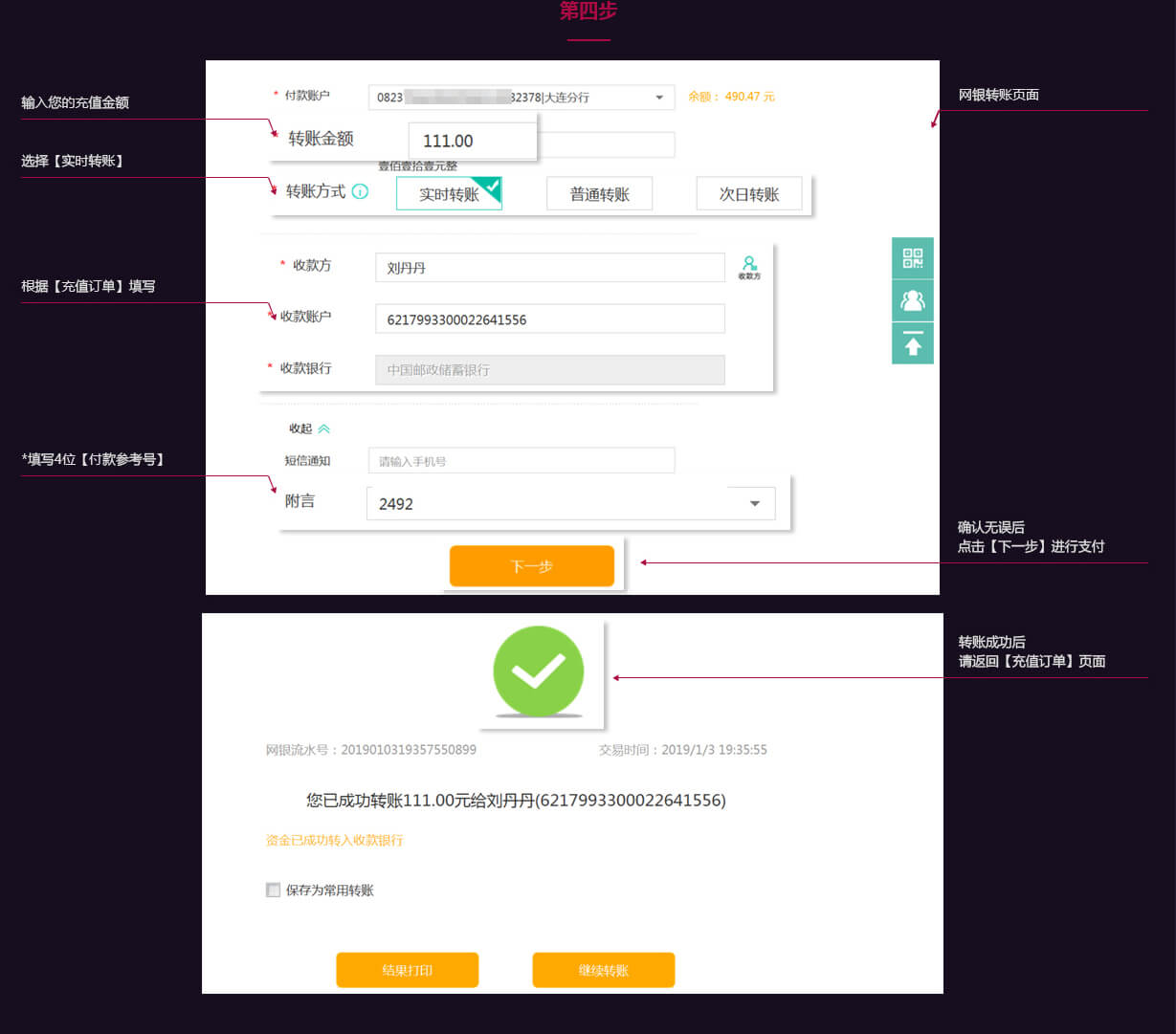Check the 保存为常用转账 checkbox
Image resolution: width=1176 pixels, height=1034 pixels.
click(274, 891)
